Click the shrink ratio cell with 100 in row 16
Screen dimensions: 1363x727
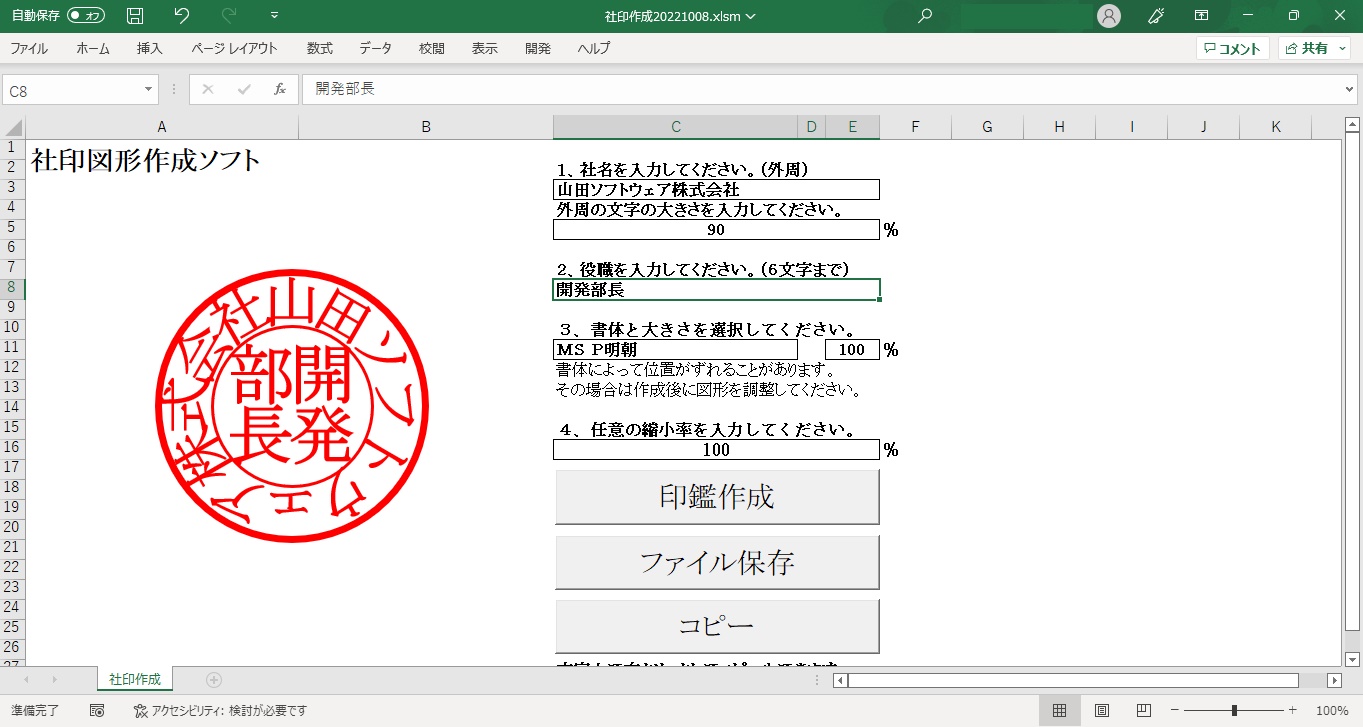tap(716, 449)
